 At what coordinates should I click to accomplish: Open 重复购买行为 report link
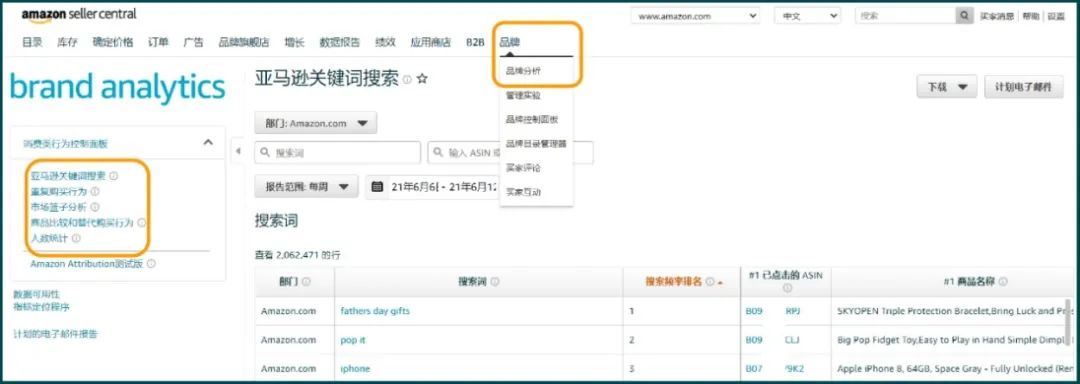click(x=59, y=191)
